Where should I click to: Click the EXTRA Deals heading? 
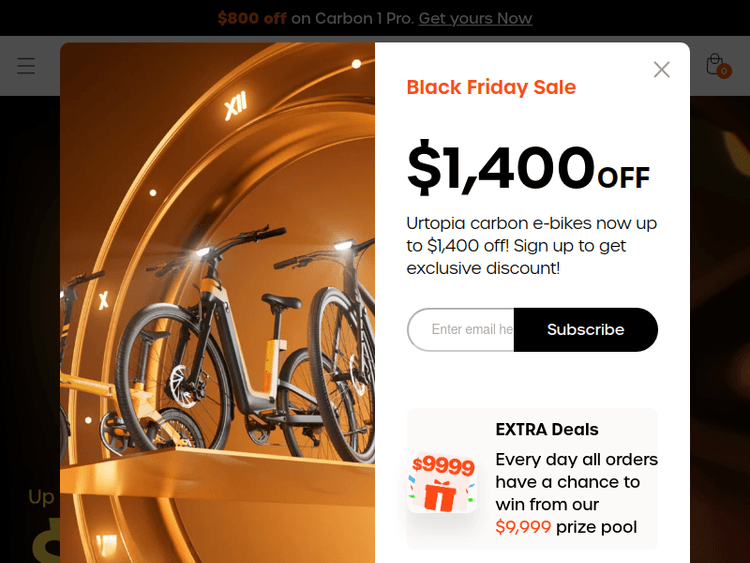pos(547,429)
